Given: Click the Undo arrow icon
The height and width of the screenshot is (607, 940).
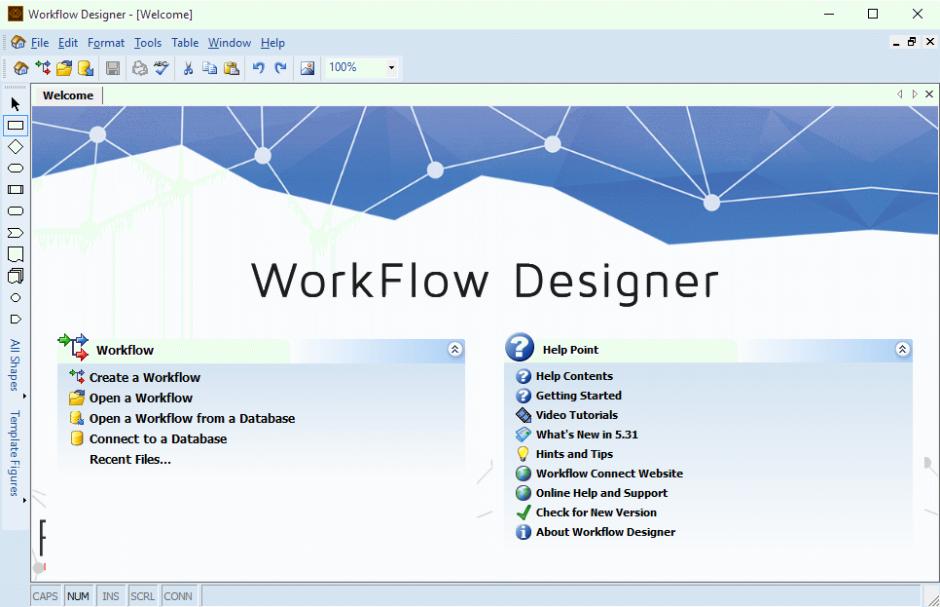Looking at the screenshot, I should (x=258, y=68).
